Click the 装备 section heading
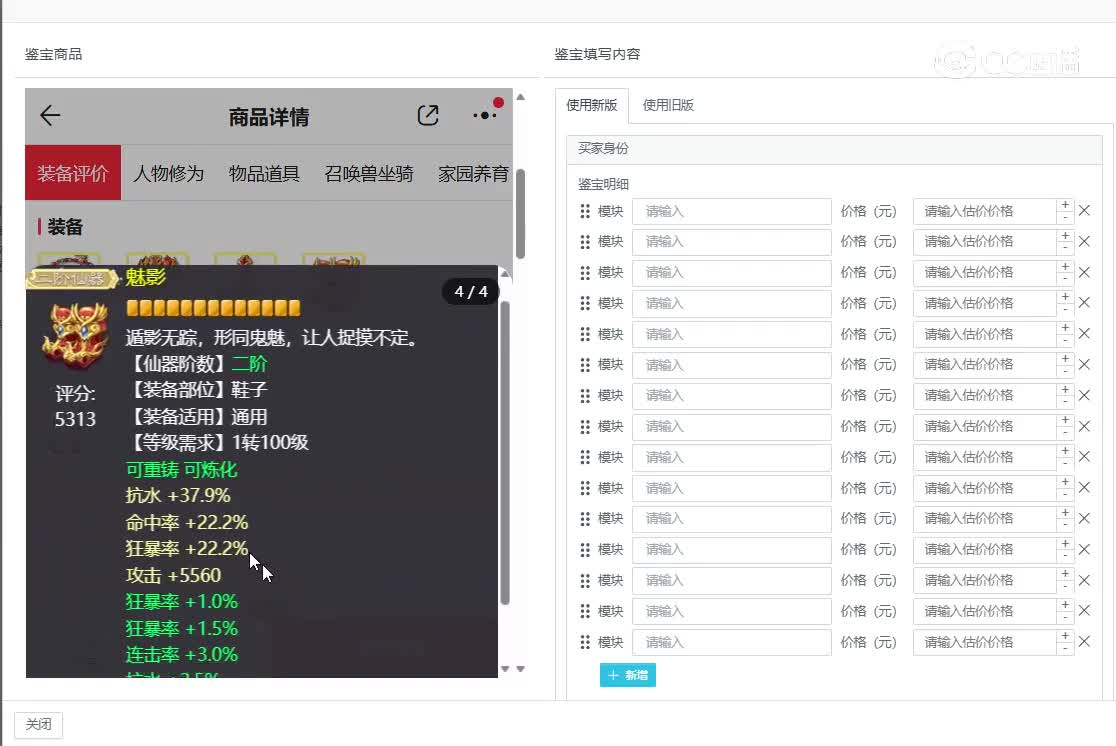This screenshot has width=1116, height=746. tap(65, 227)
